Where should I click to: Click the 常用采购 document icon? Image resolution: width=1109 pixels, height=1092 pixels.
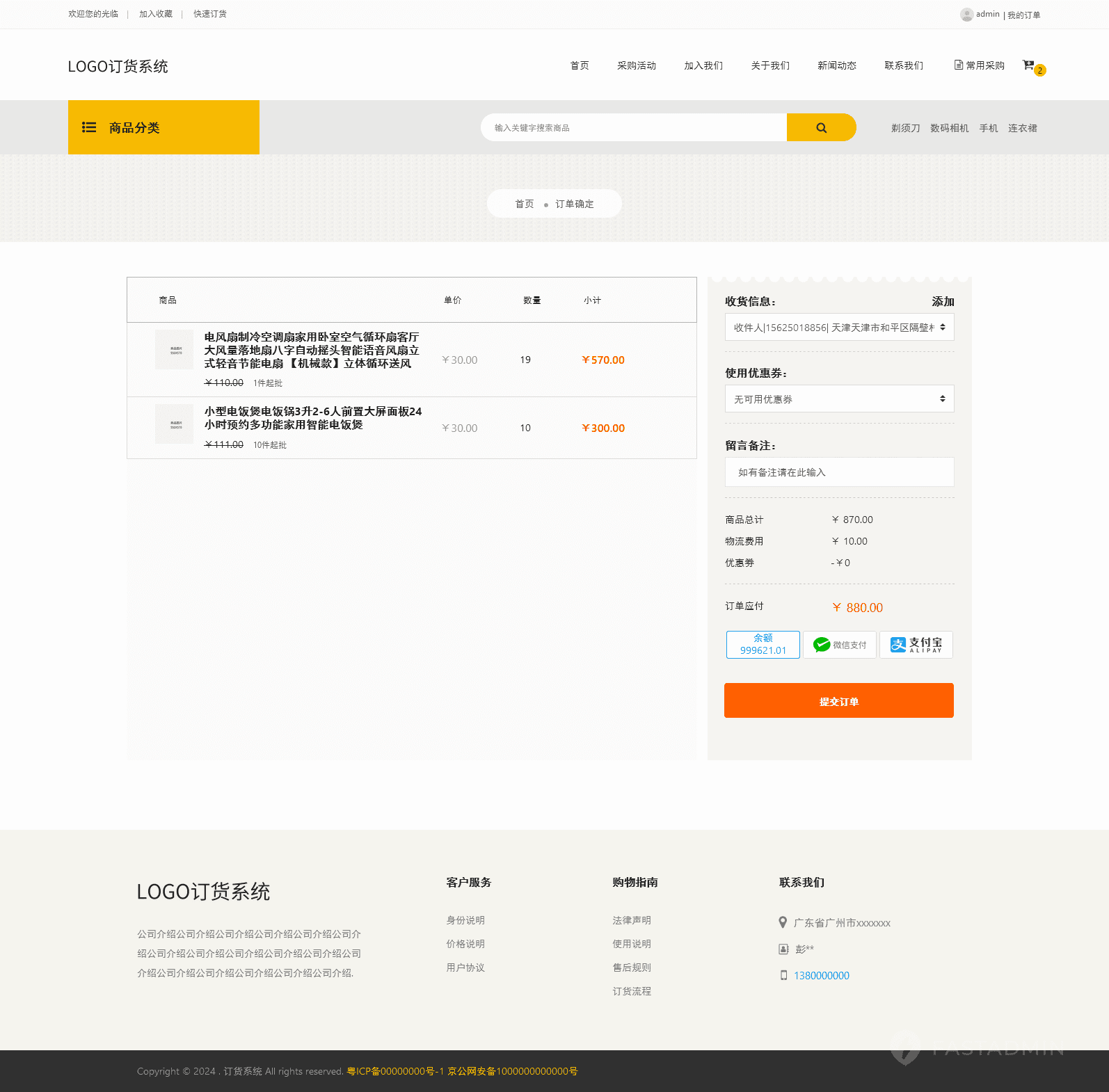click(959, 65)
